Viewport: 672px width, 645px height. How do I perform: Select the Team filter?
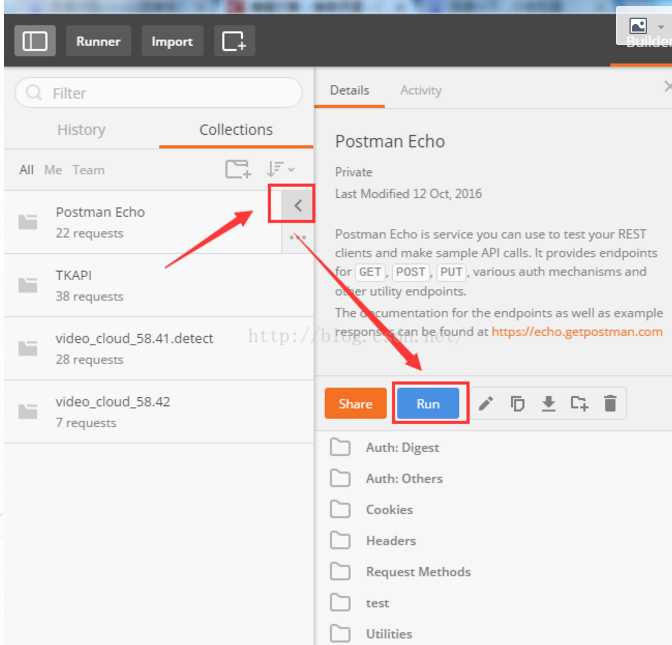88,170
